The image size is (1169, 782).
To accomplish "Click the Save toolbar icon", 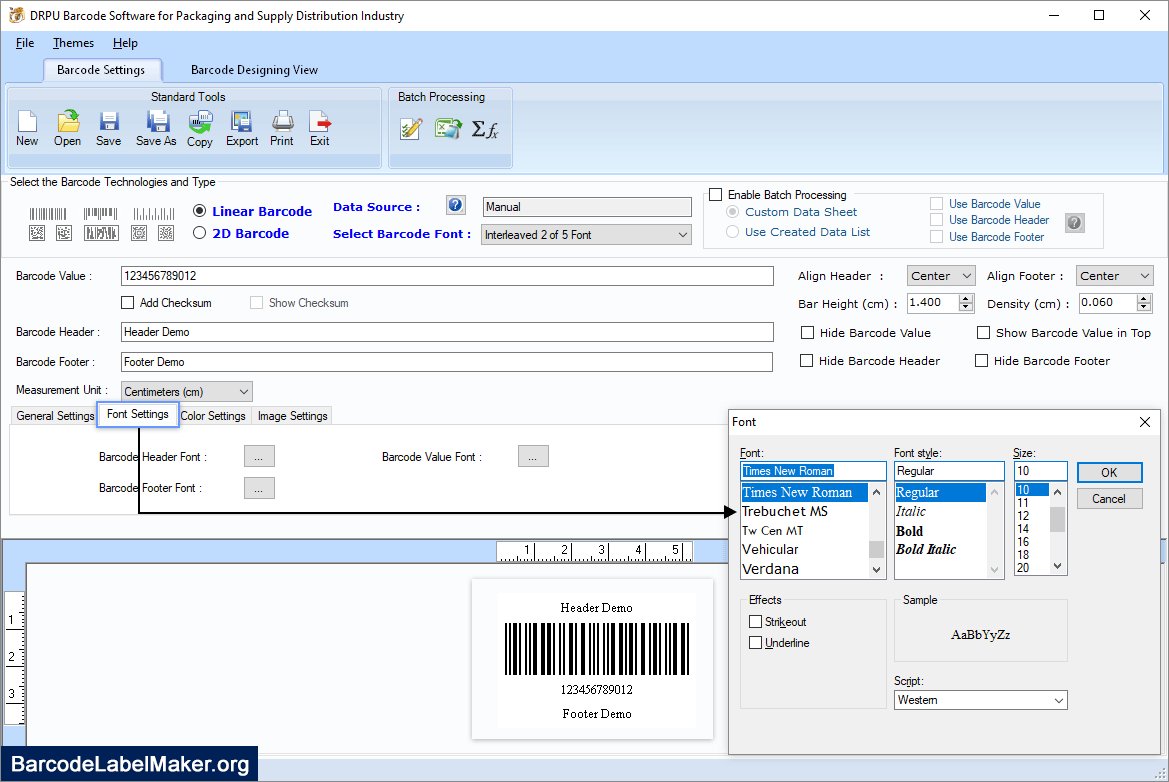I will tap(109, 128).
